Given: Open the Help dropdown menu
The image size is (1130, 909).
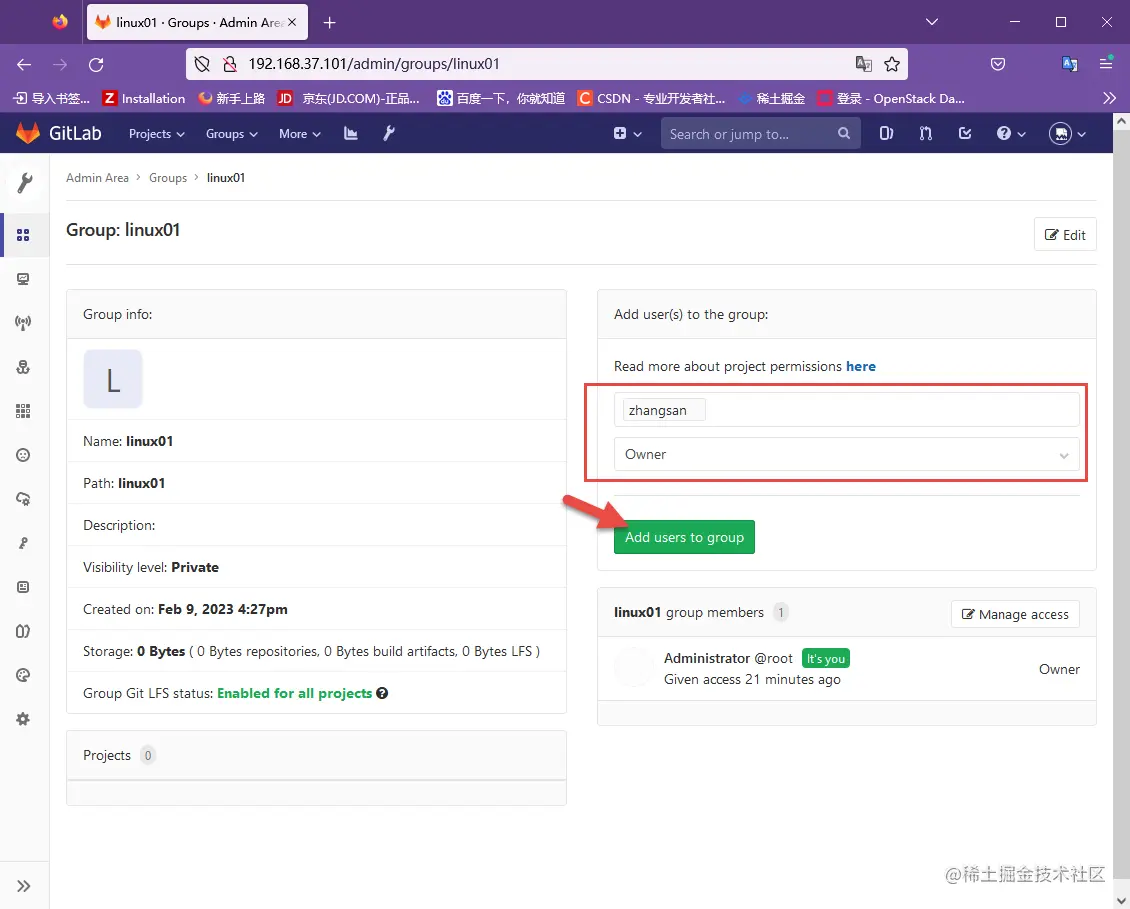Looking at the screenshot, I should (x=1010, y=133).
